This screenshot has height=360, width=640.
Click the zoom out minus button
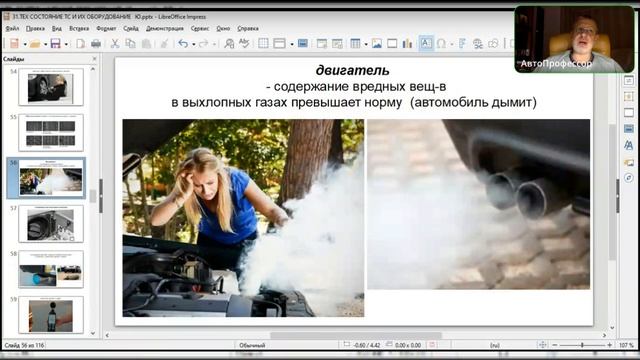(554, 345)
